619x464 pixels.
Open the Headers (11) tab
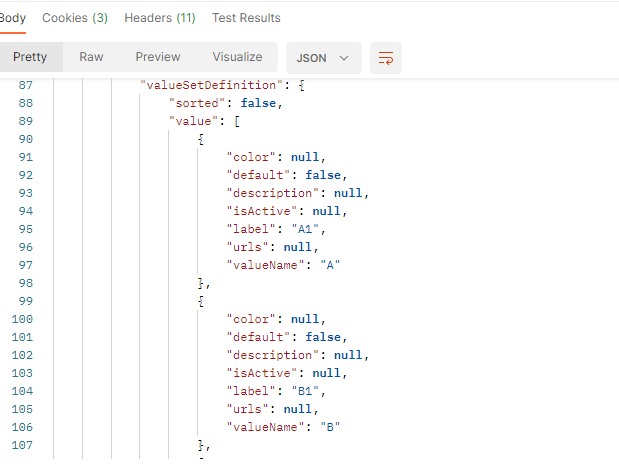(x=159, y=18)
